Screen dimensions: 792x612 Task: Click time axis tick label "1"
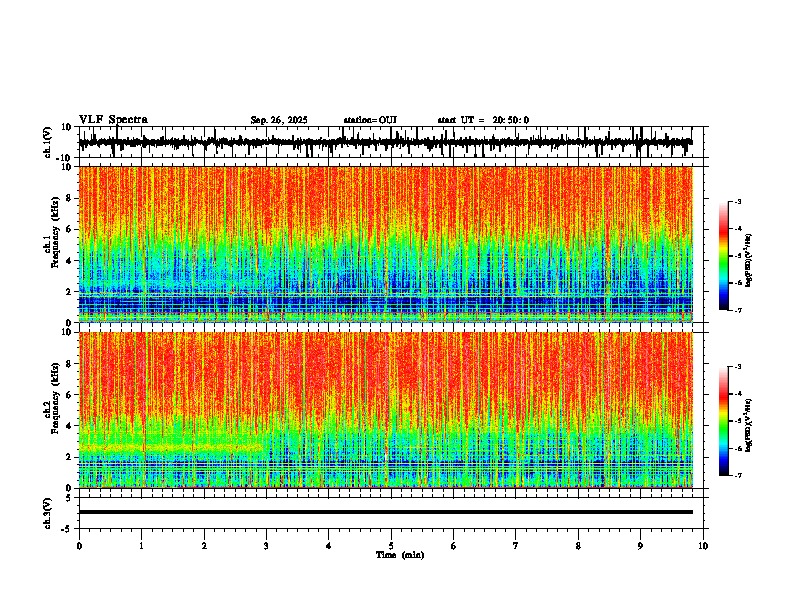[141, 546]
